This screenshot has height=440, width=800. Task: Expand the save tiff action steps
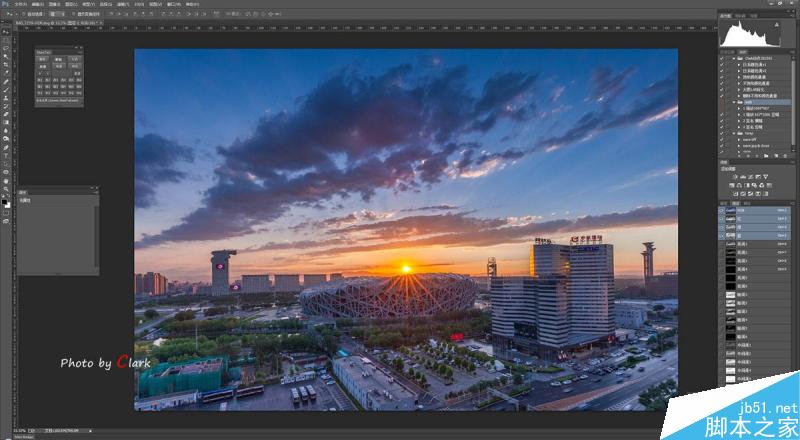739,140
